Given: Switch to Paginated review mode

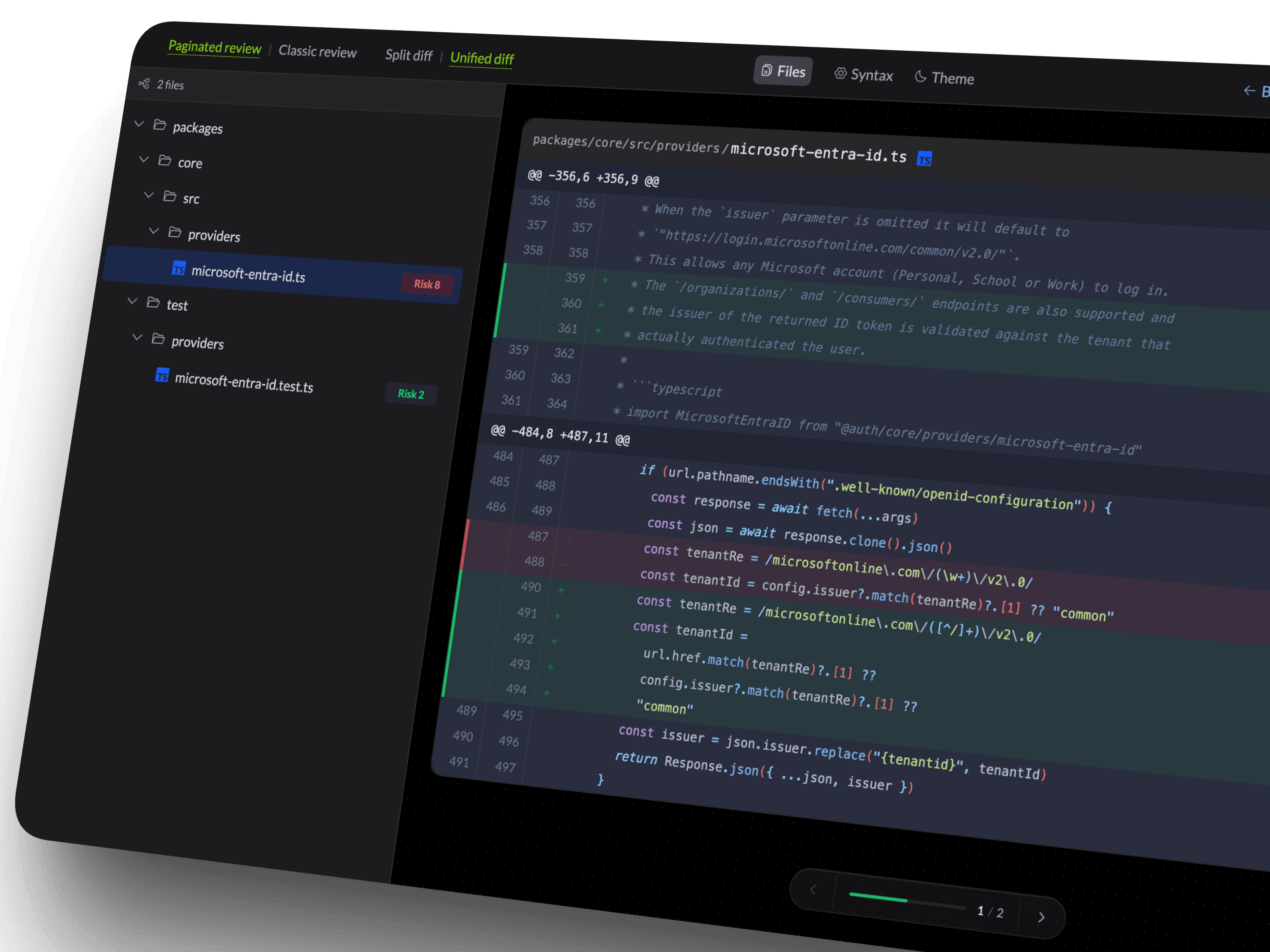Looking at the screenshot, I should (215, 47).
